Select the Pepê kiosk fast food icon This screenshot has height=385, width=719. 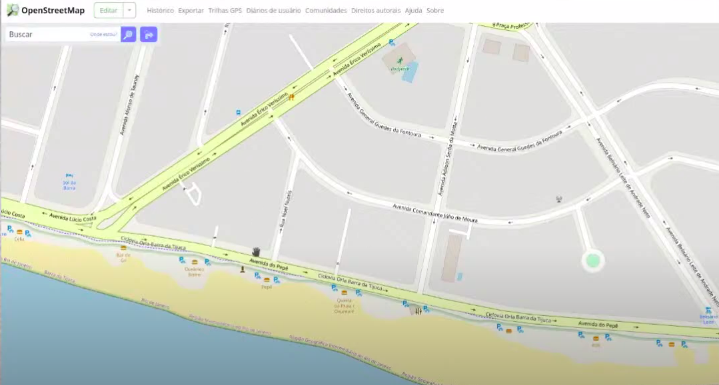pyautogui.click(x=266, y=280)
